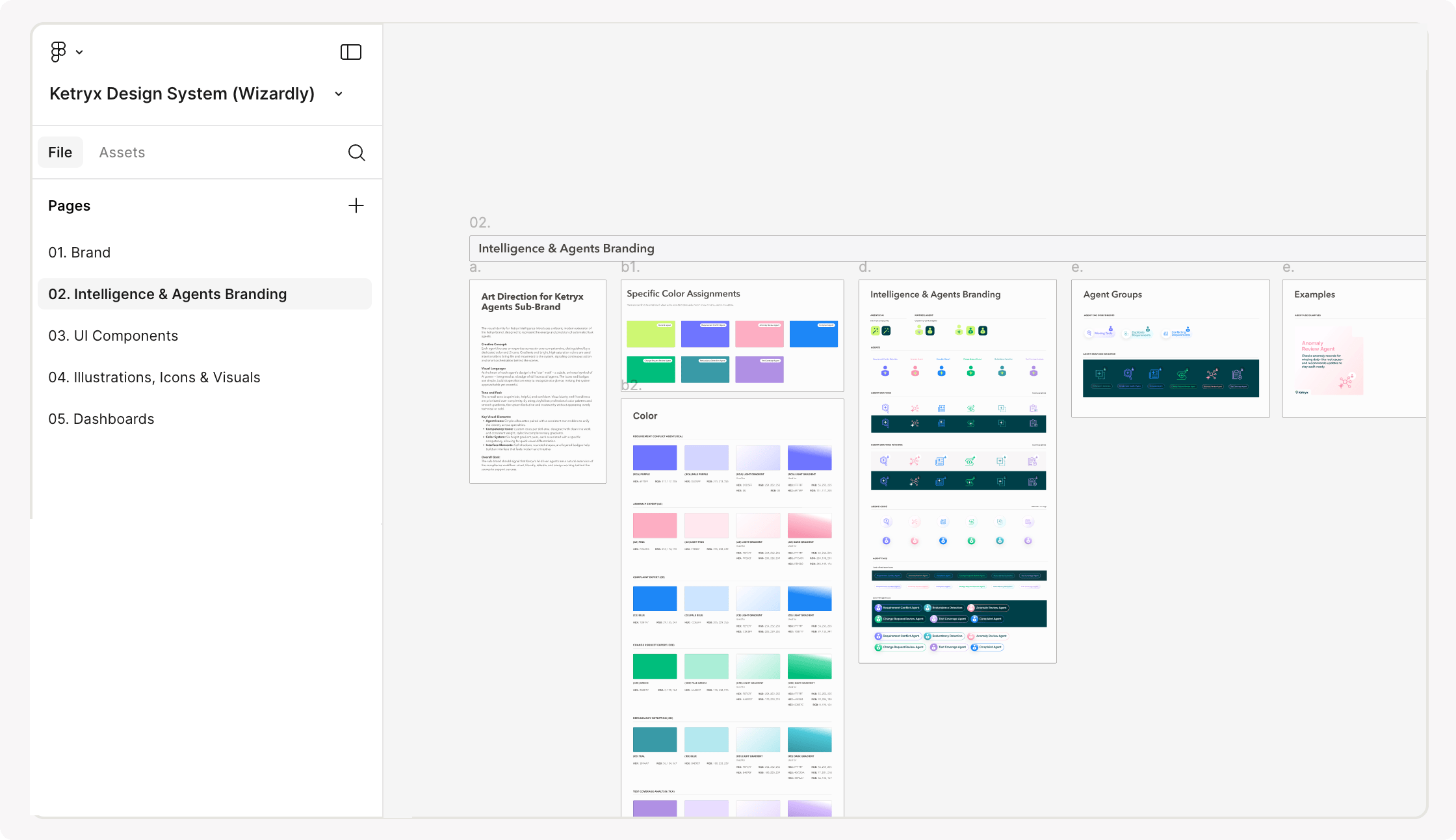The image size is (1456, 840).
Task: Click the lime green swatch in Specific Color Assignments
Action: coord(650,334)
